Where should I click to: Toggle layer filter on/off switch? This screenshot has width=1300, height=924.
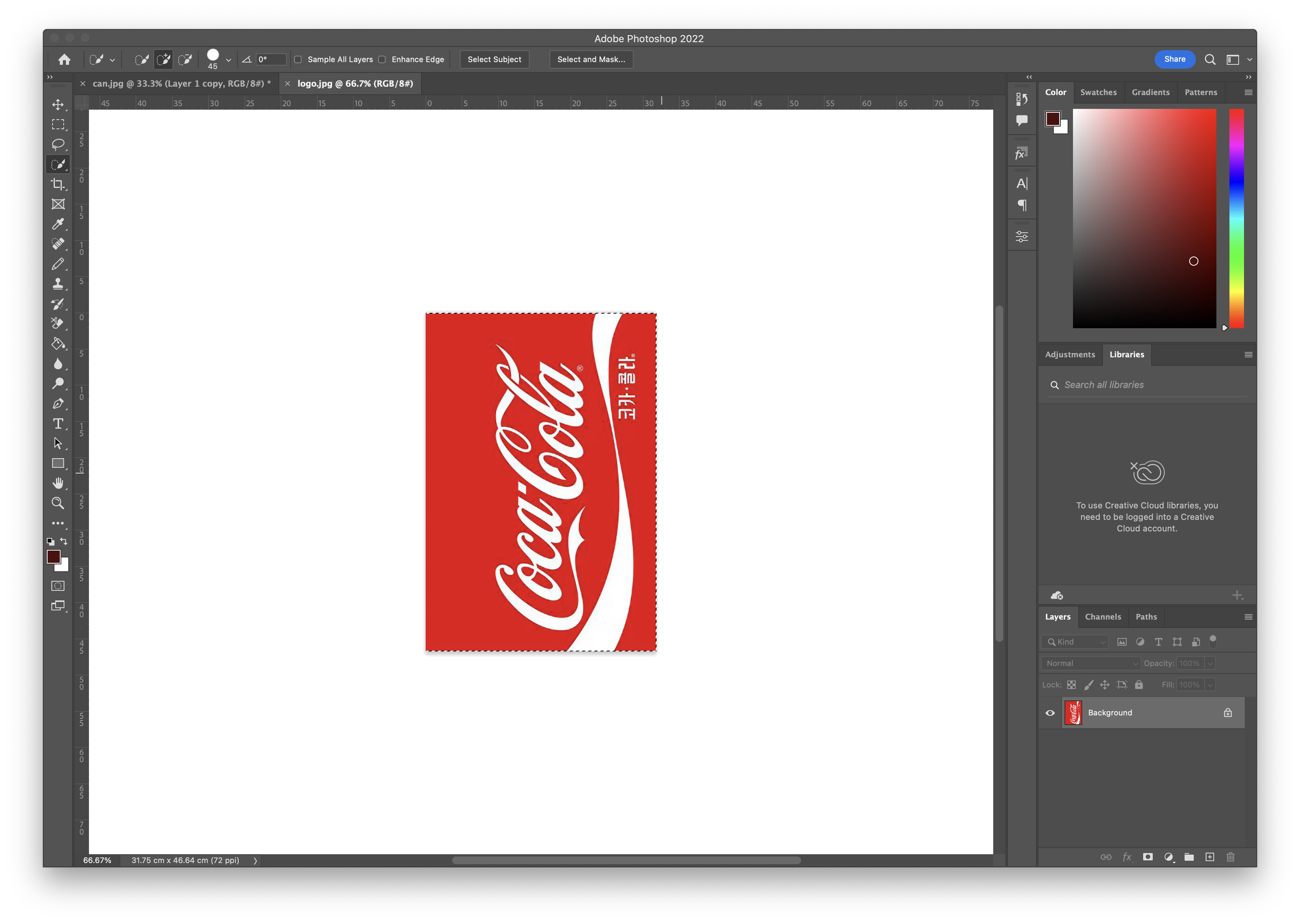click(x=1213, y=641)
